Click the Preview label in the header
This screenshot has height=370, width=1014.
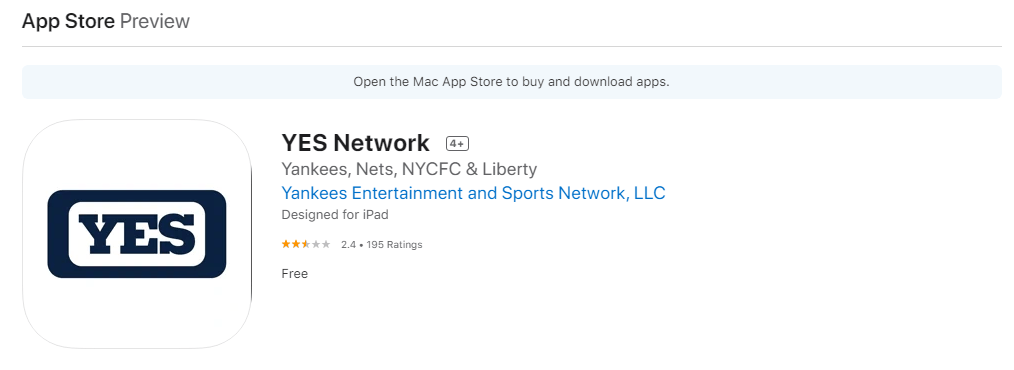coord(155,21)
